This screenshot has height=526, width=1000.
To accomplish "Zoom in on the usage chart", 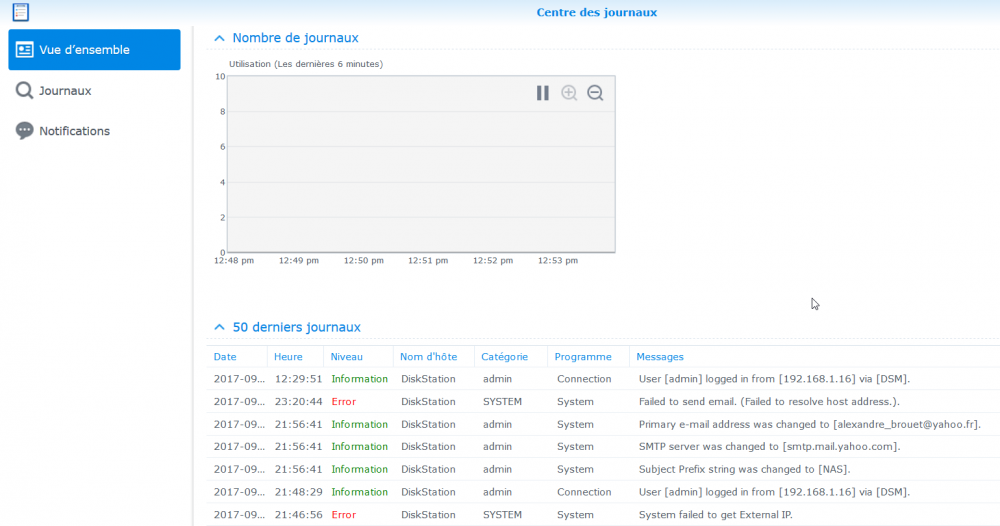I will tap(569, 93).
